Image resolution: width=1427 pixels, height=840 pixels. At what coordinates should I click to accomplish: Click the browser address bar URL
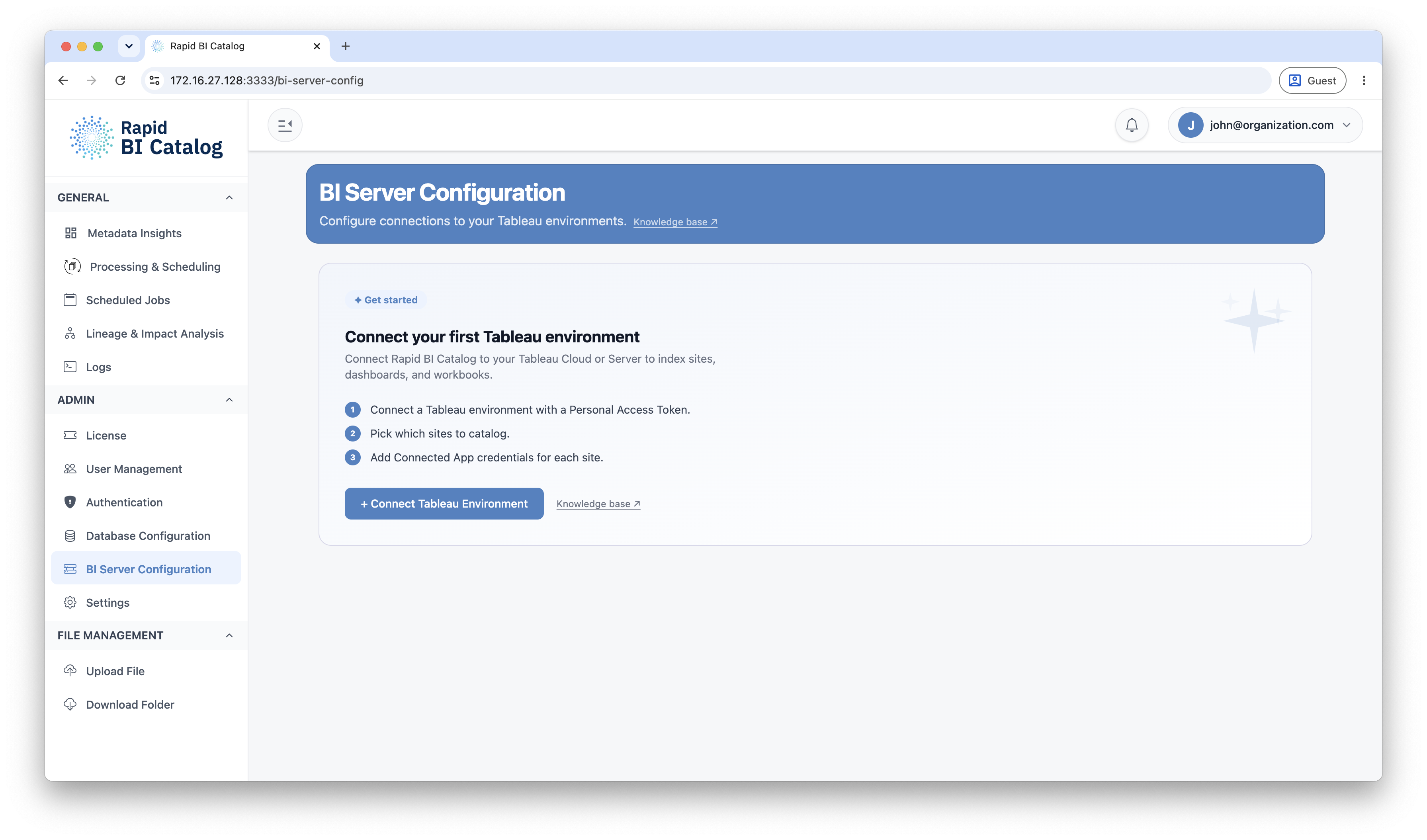coord(267,80)
